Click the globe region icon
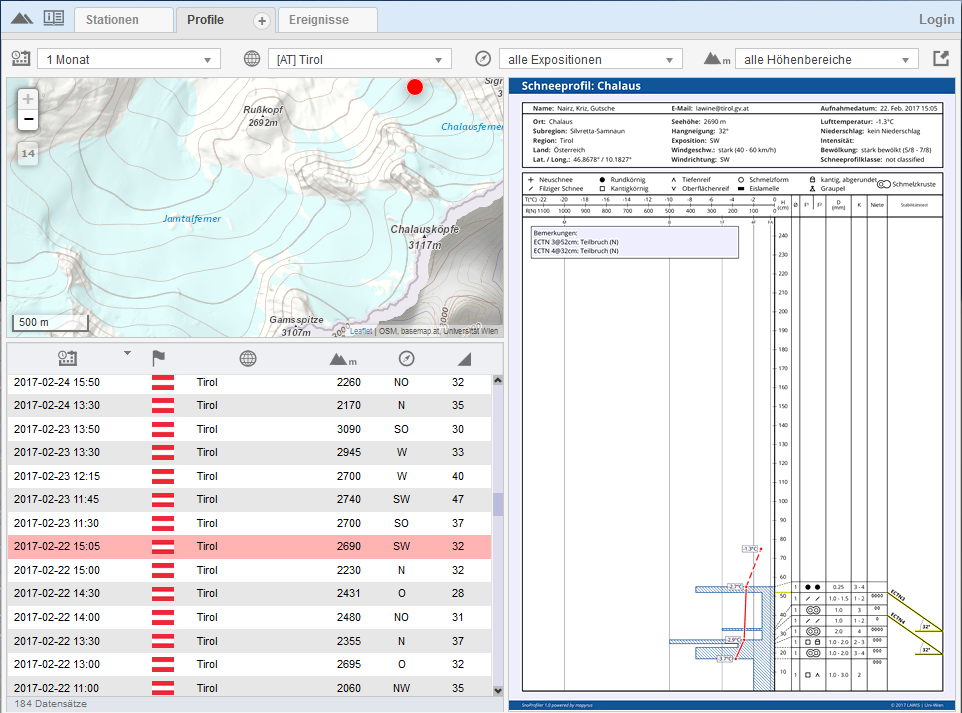 [x=252, y=59]
